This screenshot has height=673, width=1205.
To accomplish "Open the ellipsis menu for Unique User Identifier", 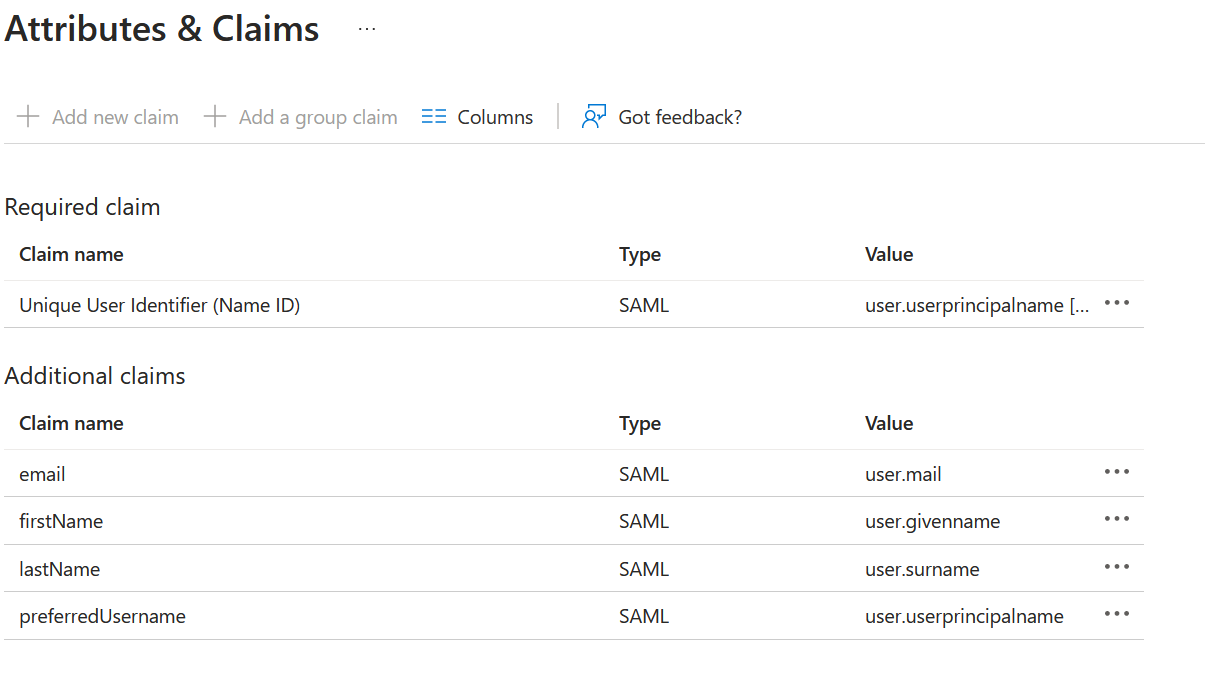I will point(1116,304).
